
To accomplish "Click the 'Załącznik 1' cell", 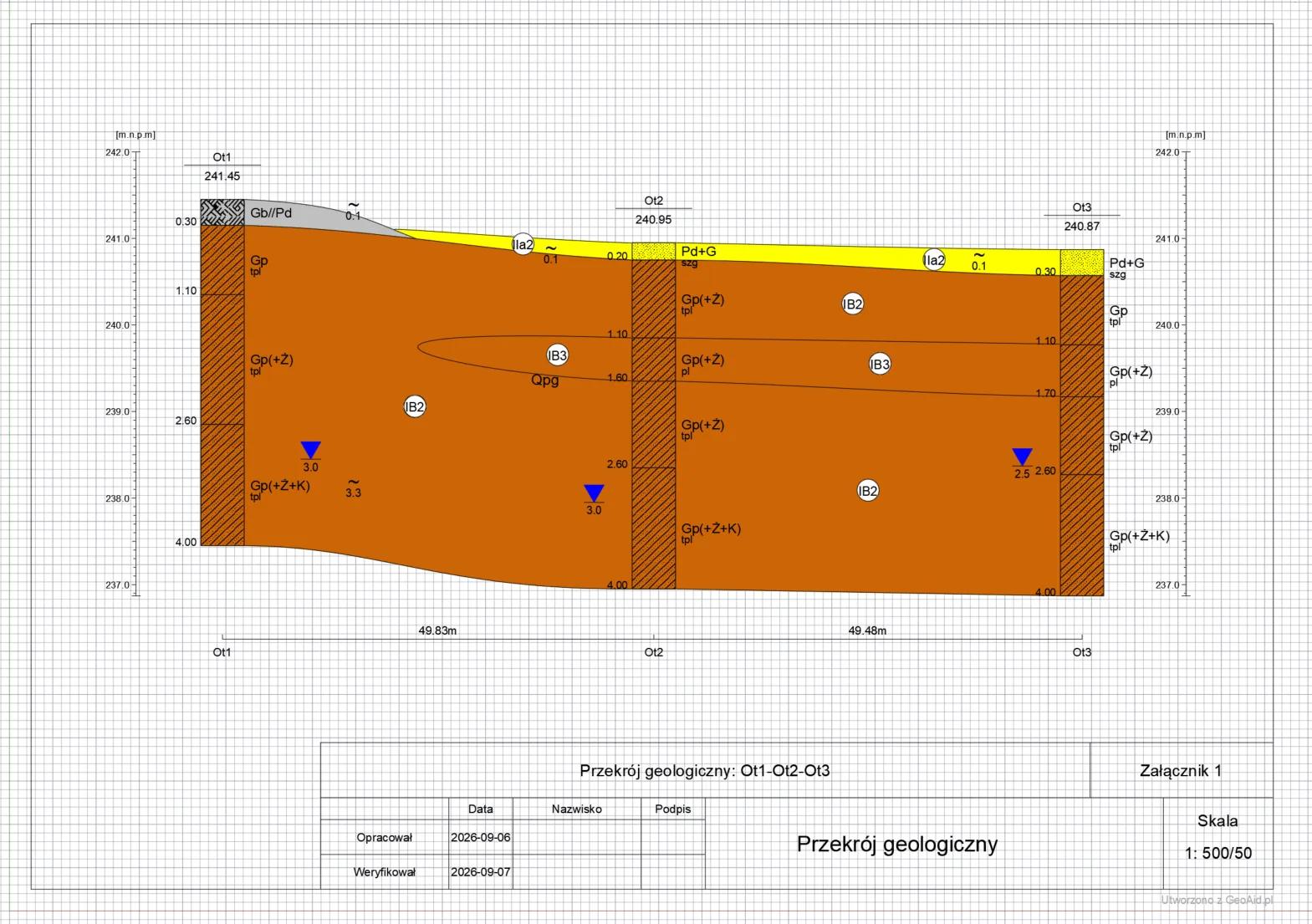I will pos(1181,771).
